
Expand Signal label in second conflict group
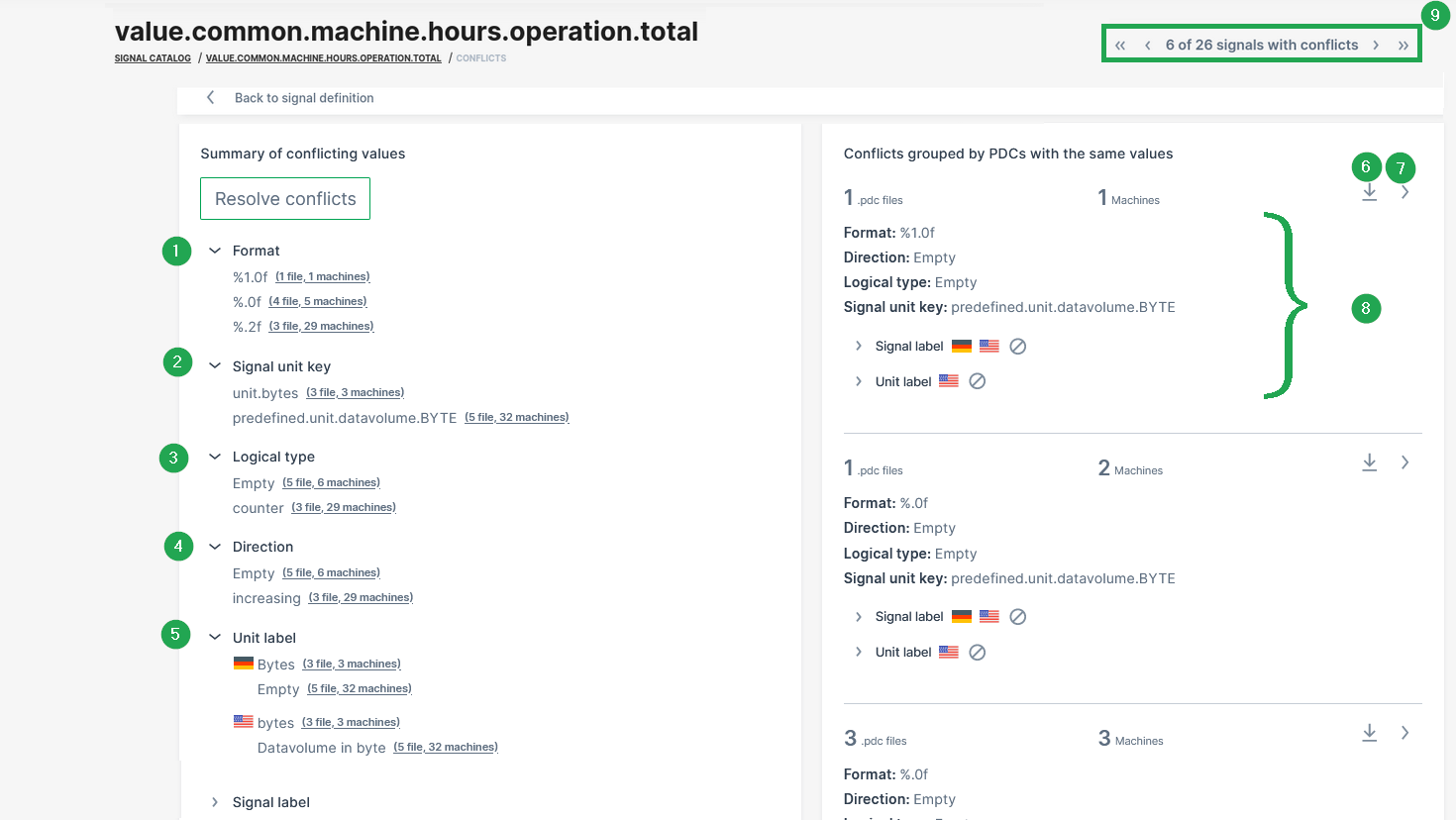(858, 617)
